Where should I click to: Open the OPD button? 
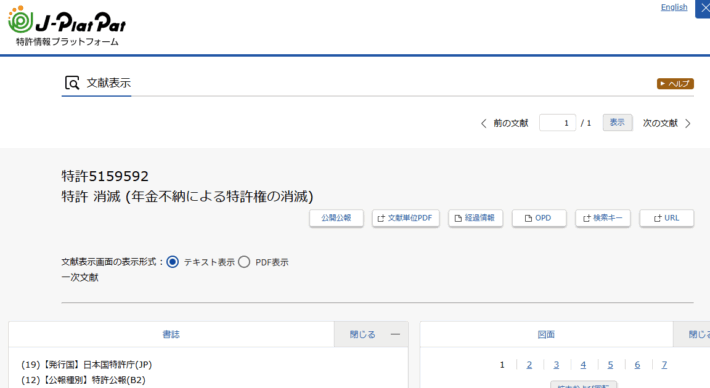pyautogui.click(x=539, y=218)
